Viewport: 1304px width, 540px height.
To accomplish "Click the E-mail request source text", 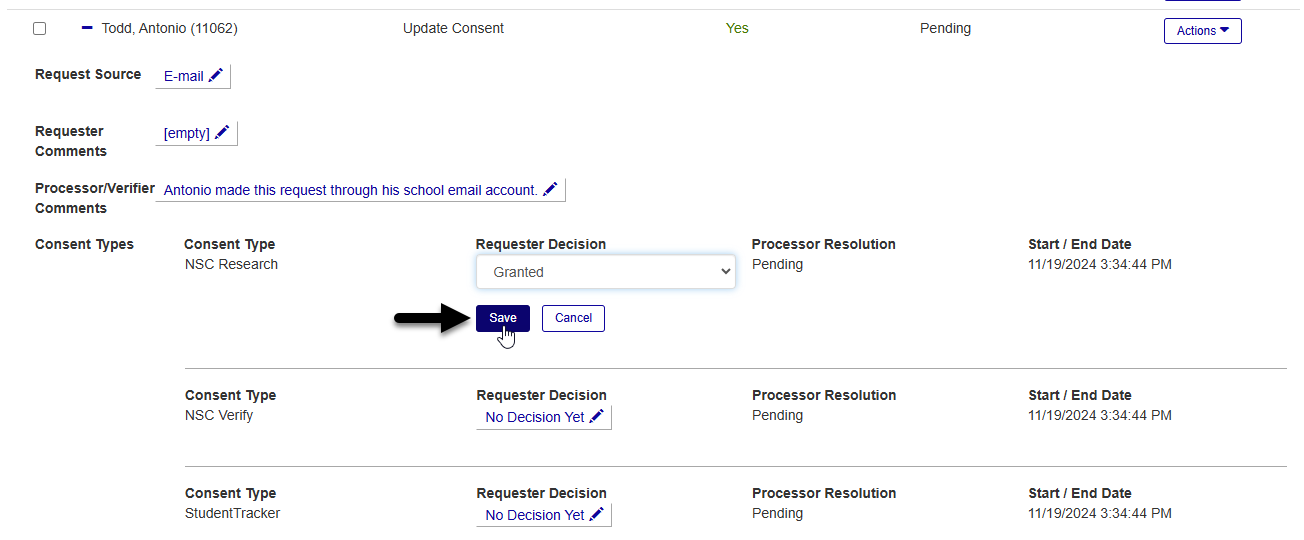I will [x=184, y=76].
